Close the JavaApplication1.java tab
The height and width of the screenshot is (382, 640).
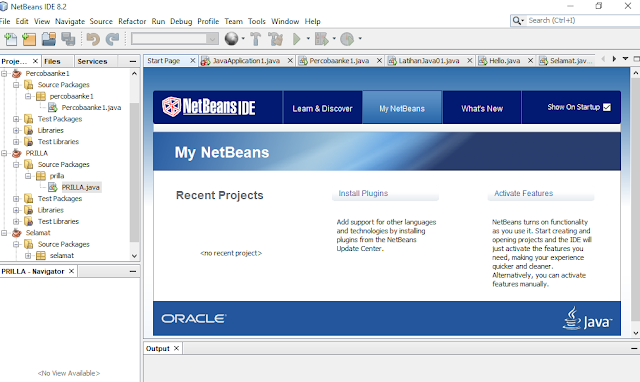(x=290, y=60)
